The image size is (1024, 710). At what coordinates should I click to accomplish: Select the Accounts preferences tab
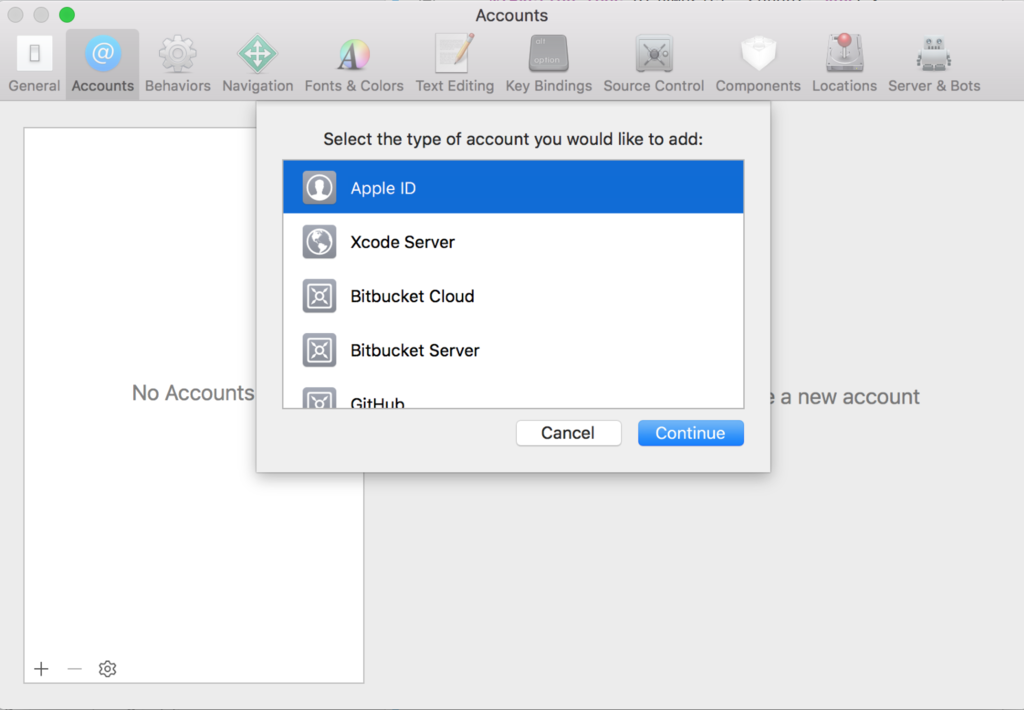point(103,64)
